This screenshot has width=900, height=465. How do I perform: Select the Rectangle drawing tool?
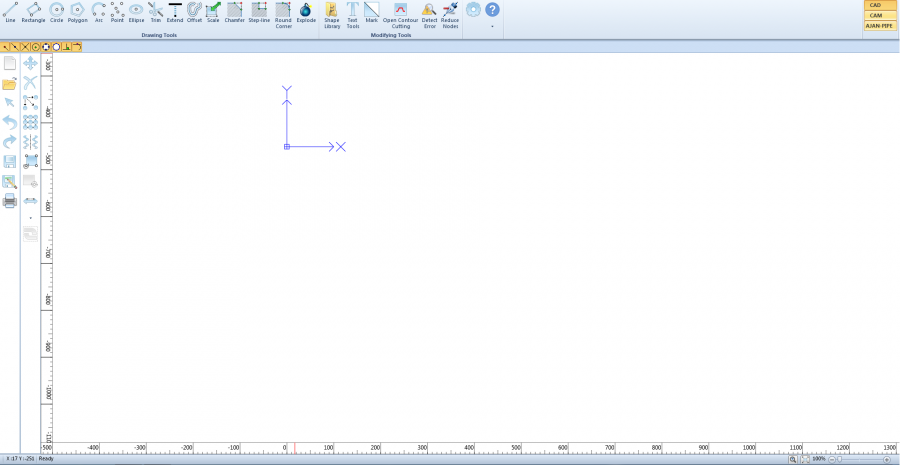pos(33,12)
